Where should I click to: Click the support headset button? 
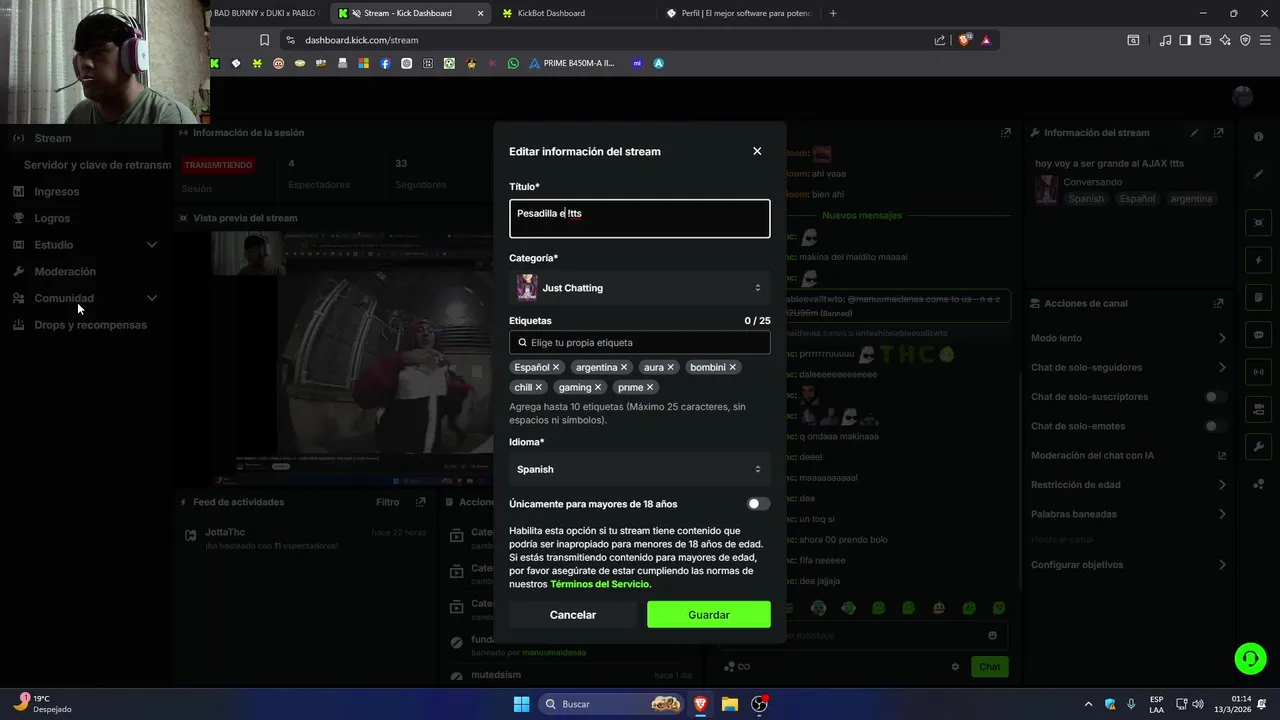(x=1250, y=658)
